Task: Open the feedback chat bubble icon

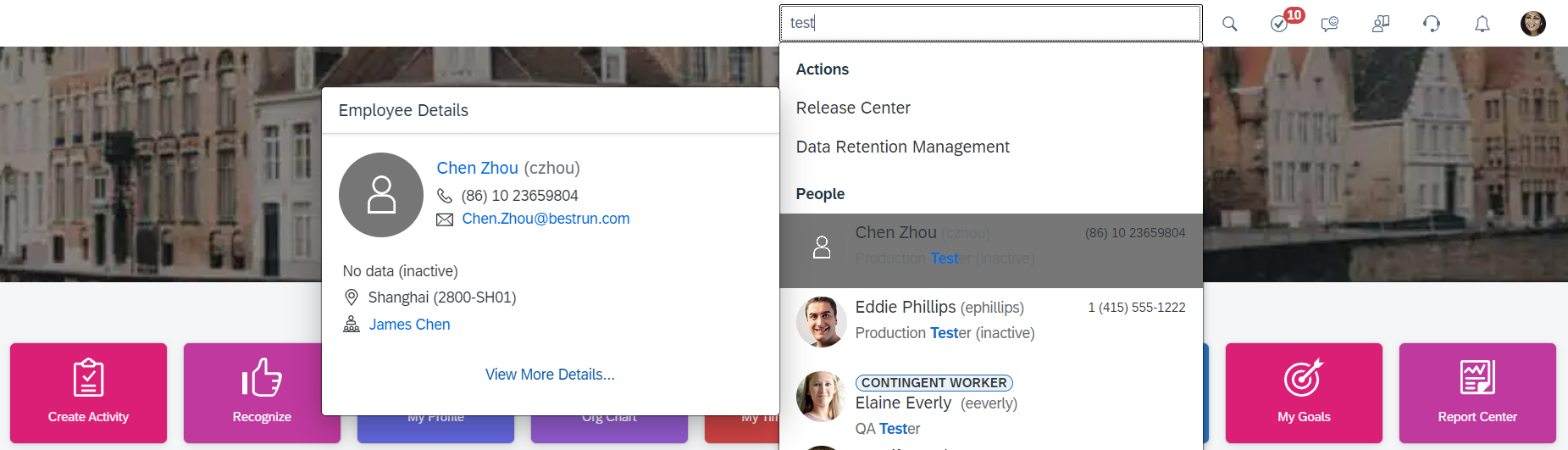Action: tap(1330, 24)
